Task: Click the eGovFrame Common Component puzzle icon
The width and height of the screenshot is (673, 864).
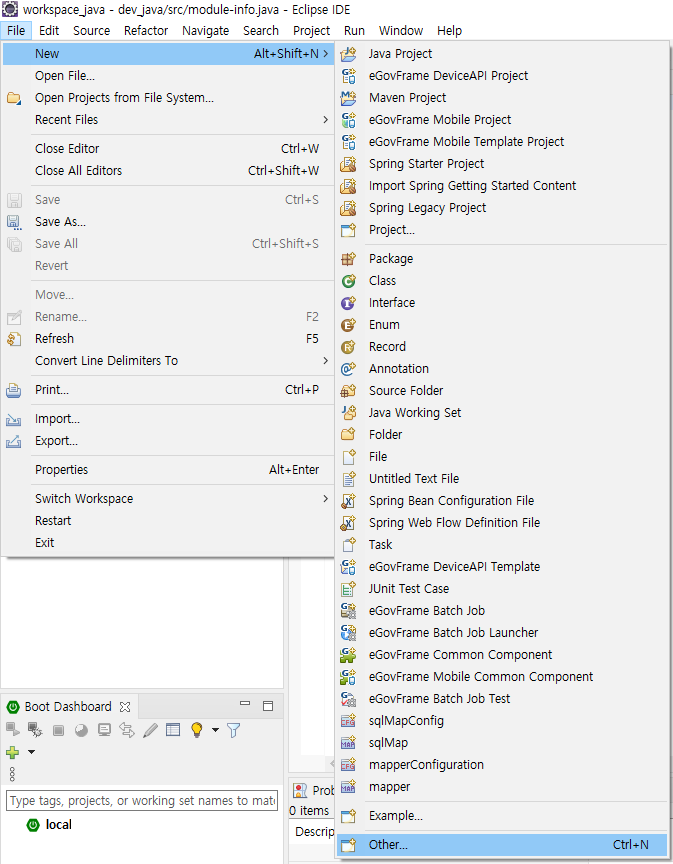Action: [348, 655]
